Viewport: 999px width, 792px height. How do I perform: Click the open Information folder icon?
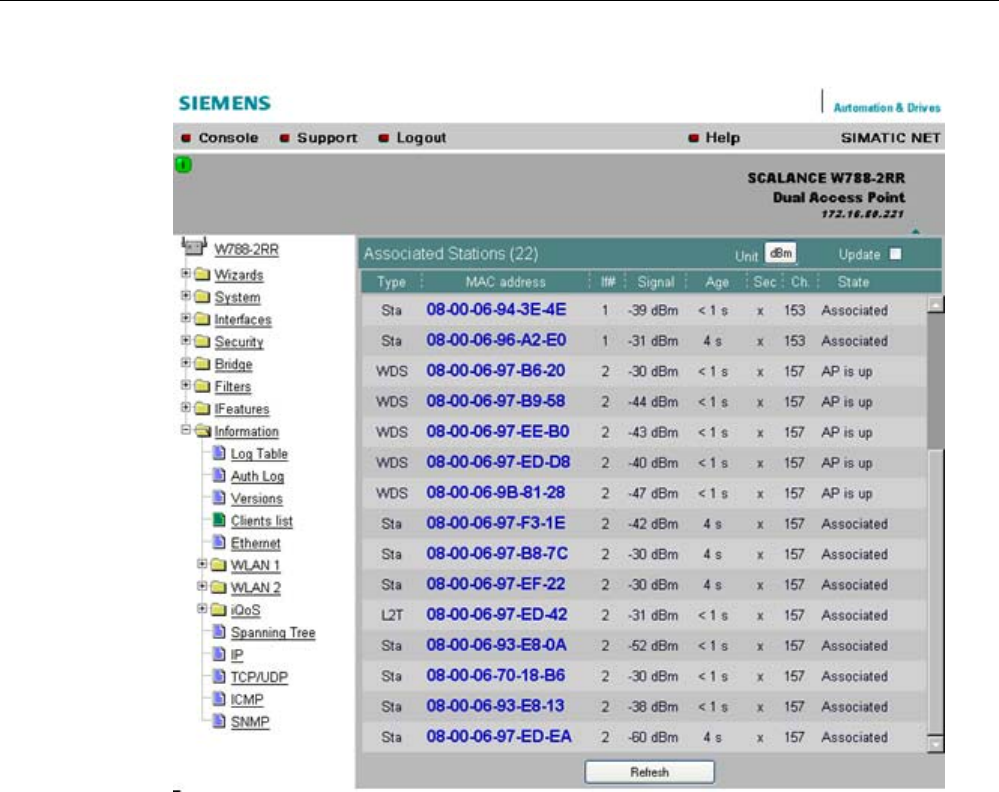(203, 431)
